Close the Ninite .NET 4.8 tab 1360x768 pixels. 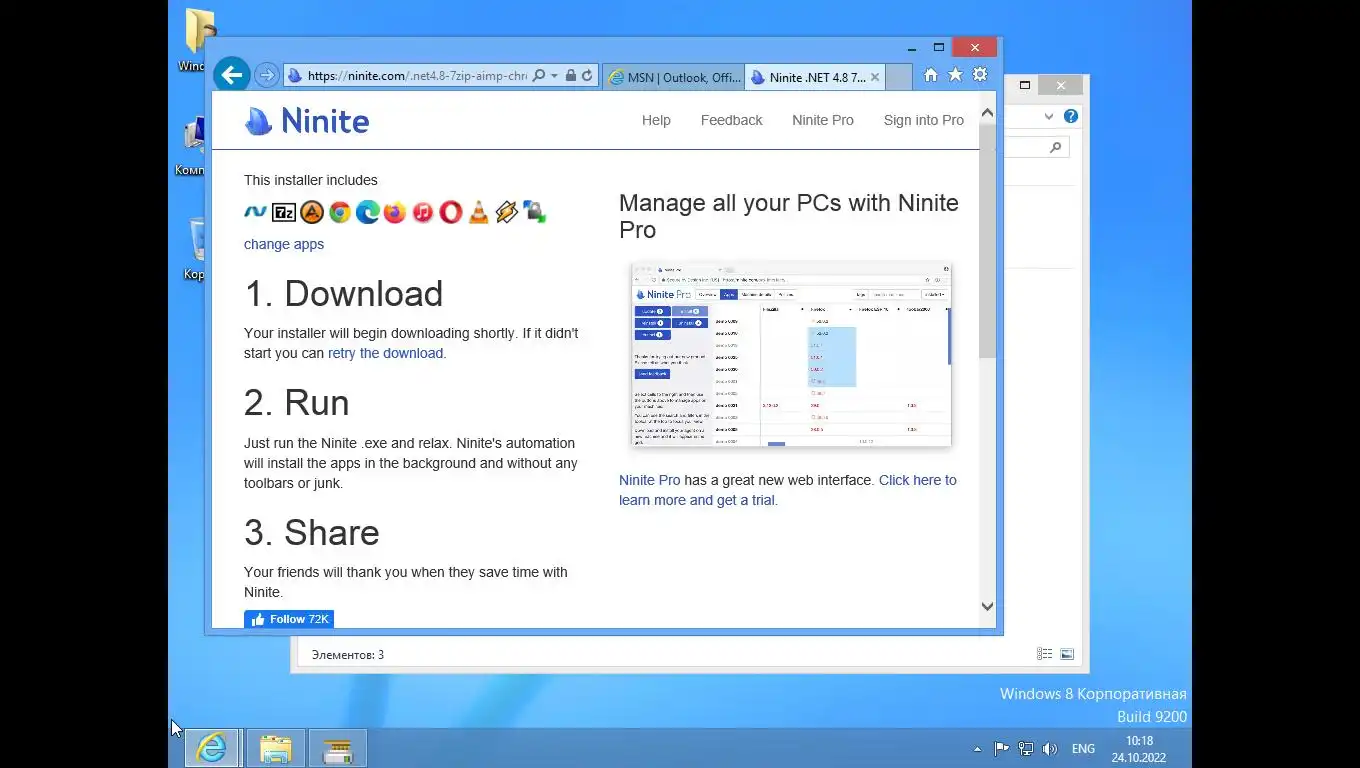[x=875, y=77]
